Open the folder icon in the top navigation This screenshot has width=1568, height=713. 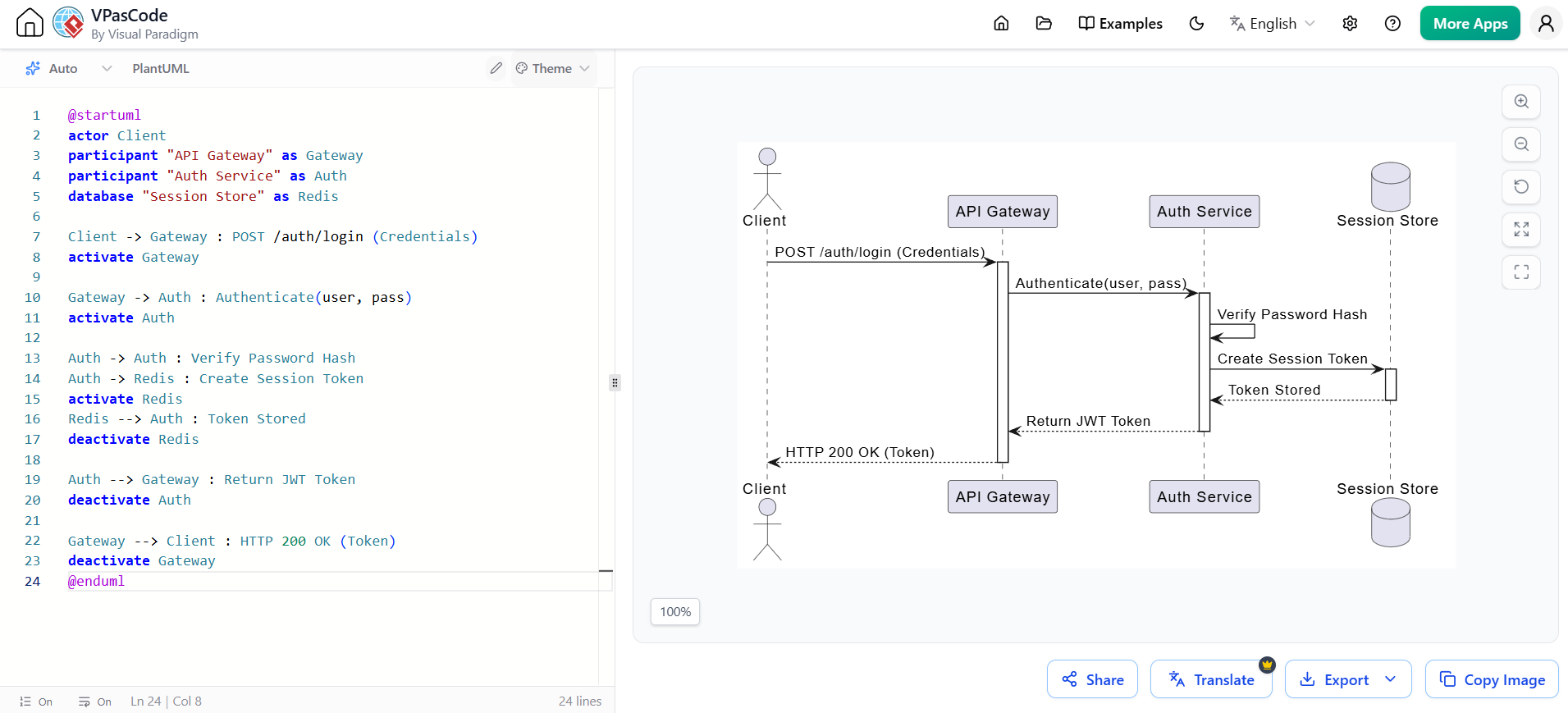pos(1044,23)
